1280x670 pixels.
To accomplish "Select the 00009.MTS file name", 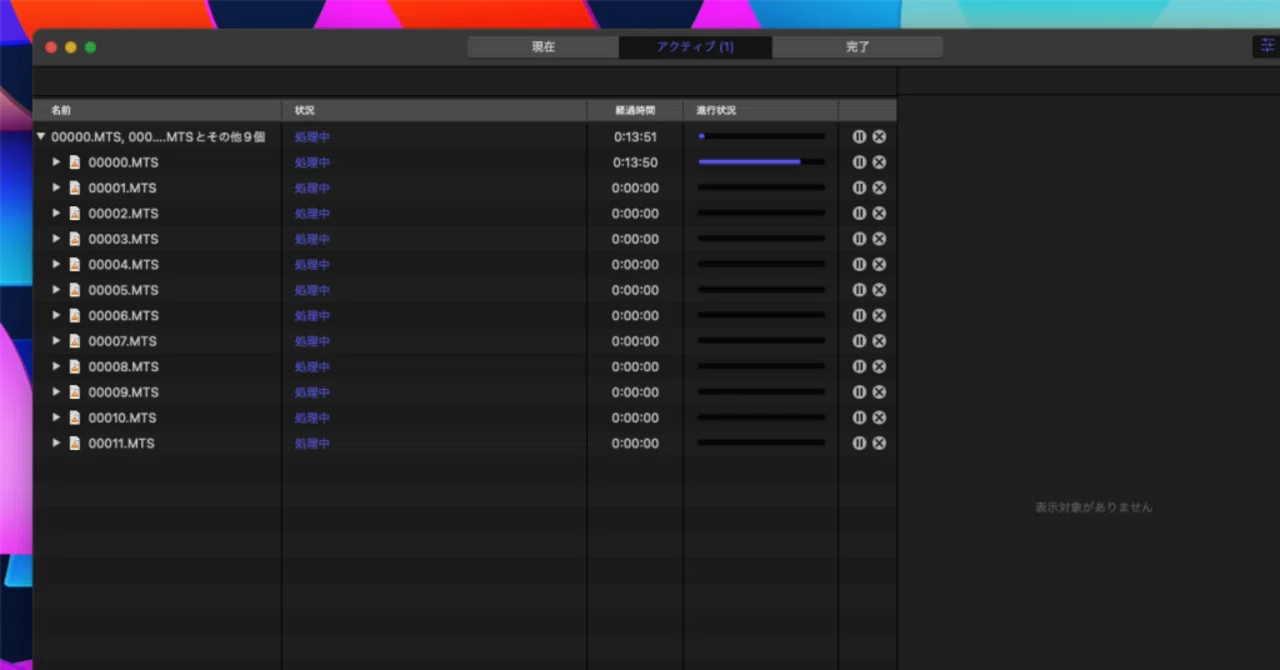I will tap(123, 392).
